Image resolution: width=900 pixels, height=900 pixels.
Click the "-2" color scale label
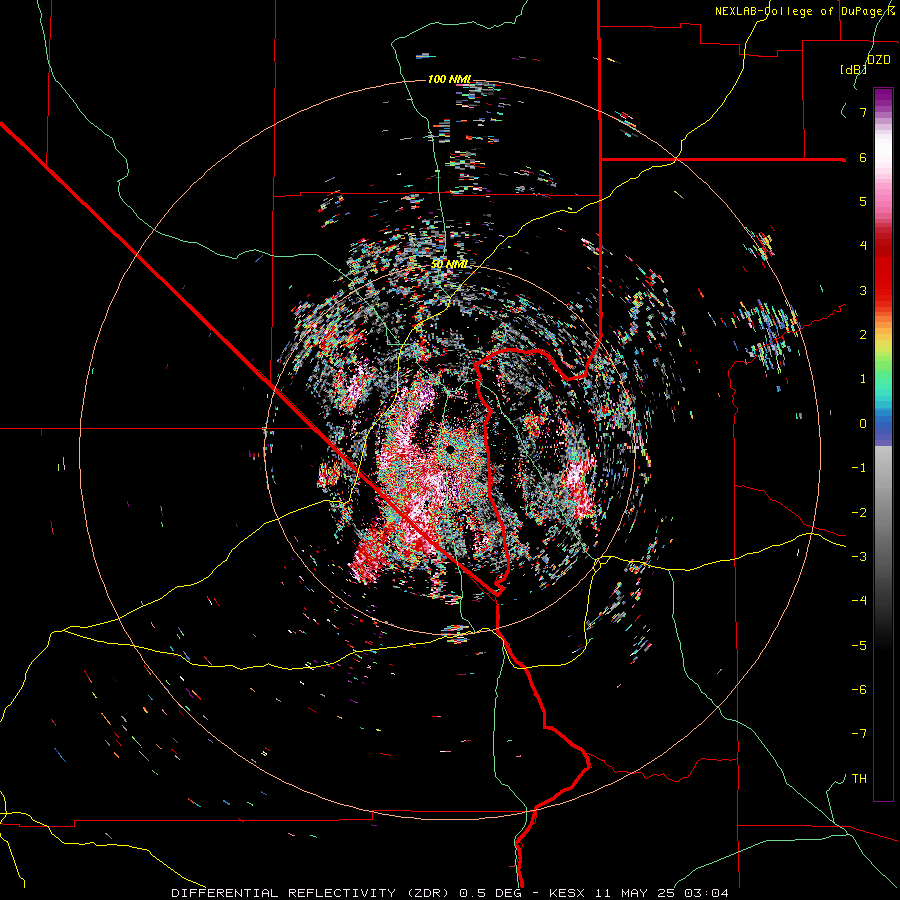click(859, 512)
